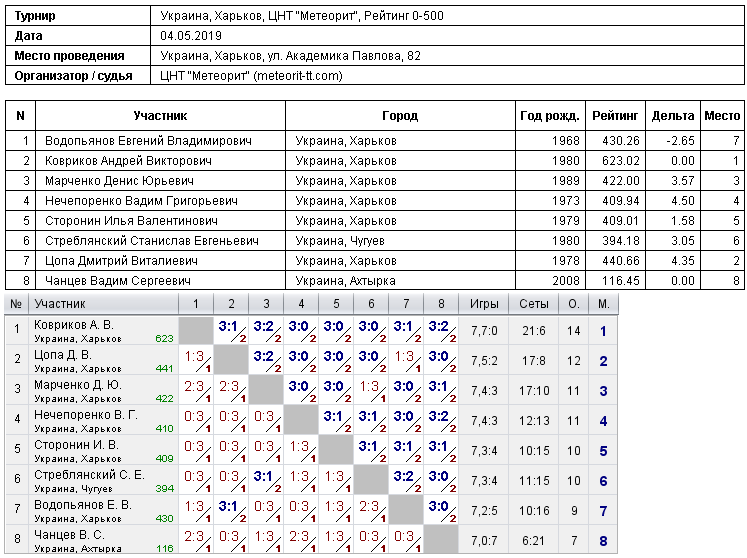Screen dimensions: 747x558
Task: Select player Водопьянов Евгений Владимирович
Action: tap(147, 141)
